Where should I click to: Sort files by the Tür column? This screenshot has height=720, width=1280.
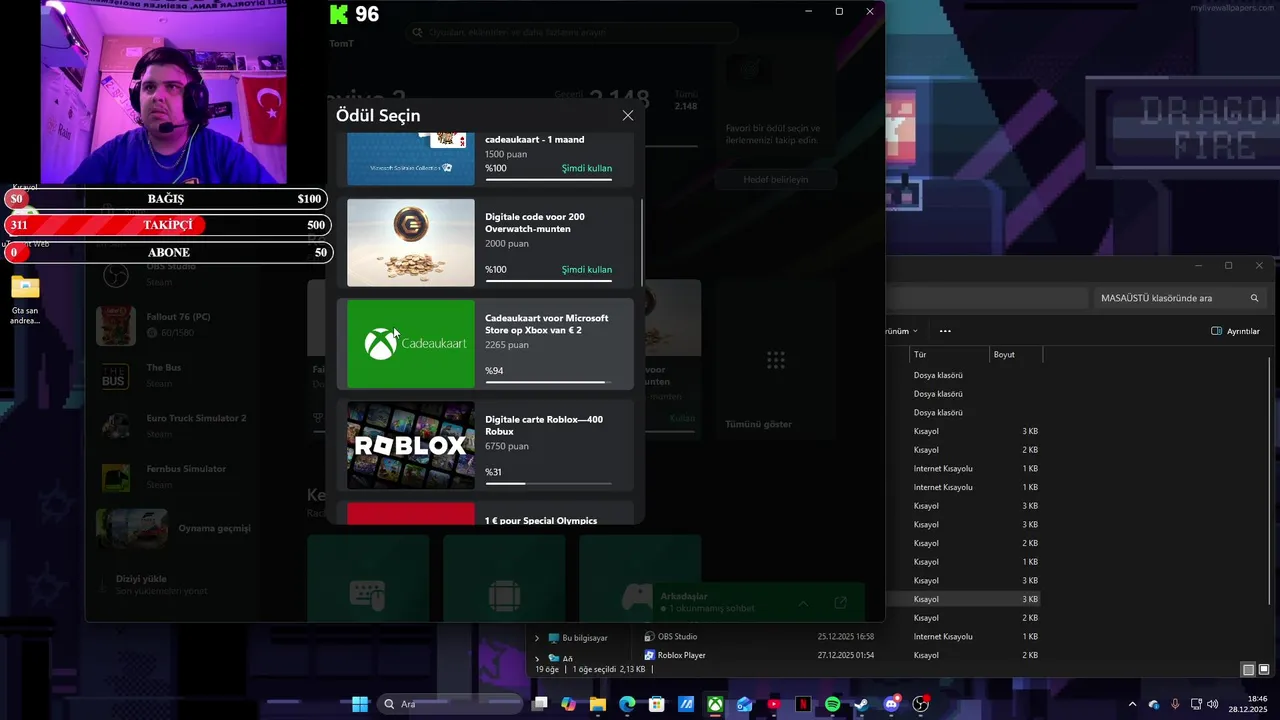tap(950, 355)
